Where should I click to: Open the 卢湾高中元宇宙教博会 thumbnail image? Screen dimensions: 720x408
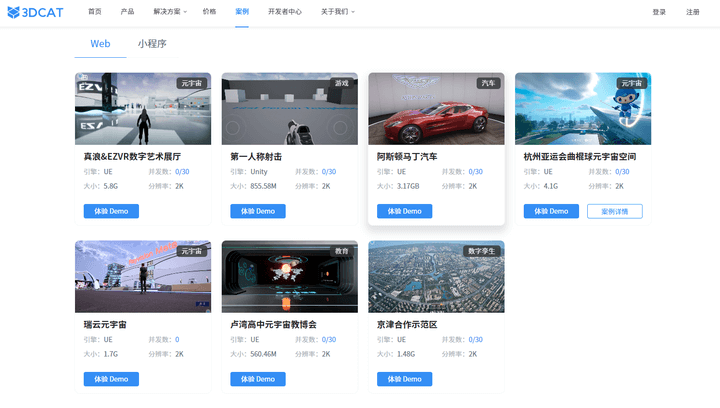pos(290,277)
